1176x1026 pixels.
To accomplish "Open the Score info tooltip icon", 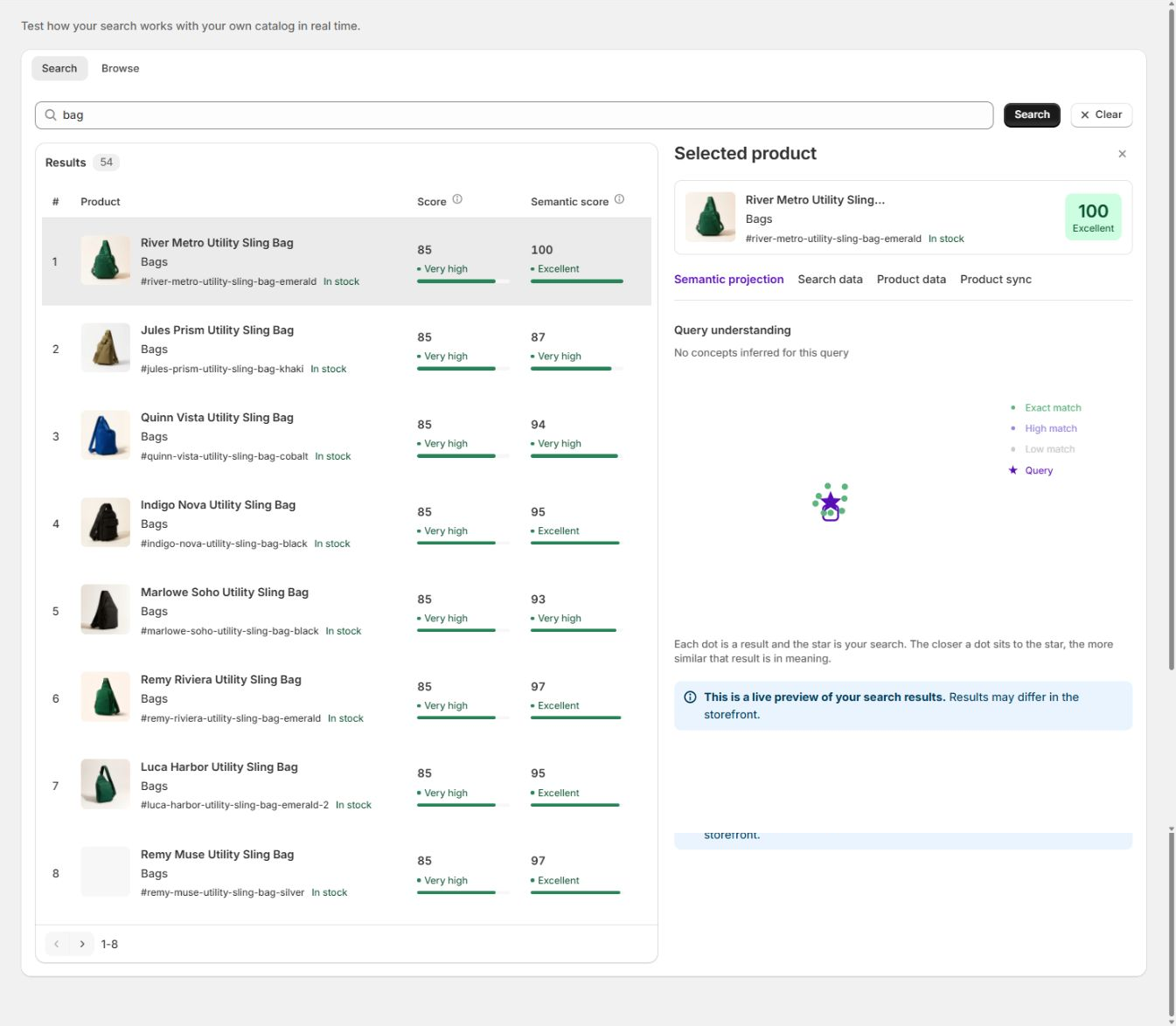I will (x=457, y=199).
